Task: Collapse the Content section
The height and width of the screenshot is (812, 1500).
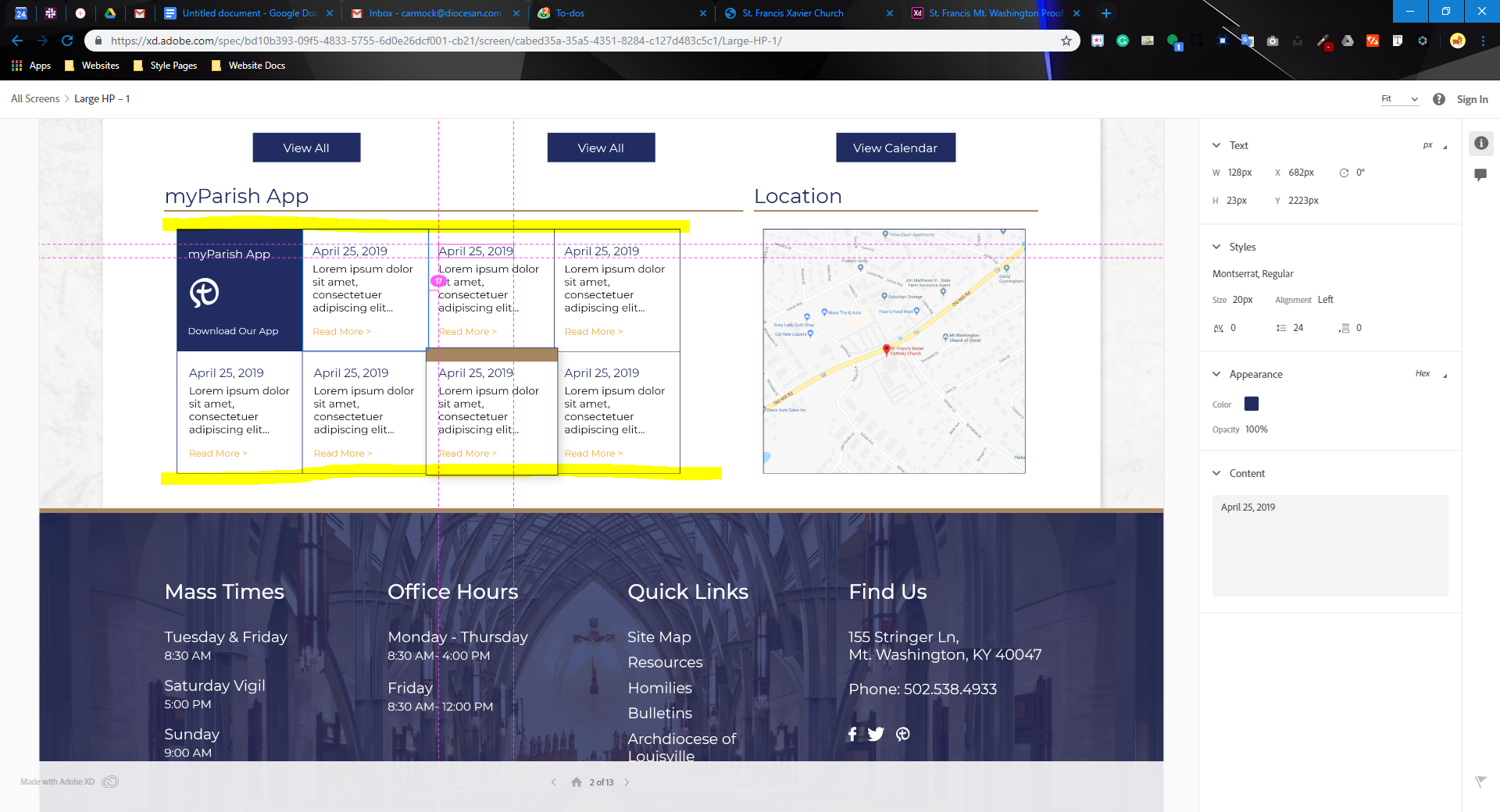Action: (1216, 473)
